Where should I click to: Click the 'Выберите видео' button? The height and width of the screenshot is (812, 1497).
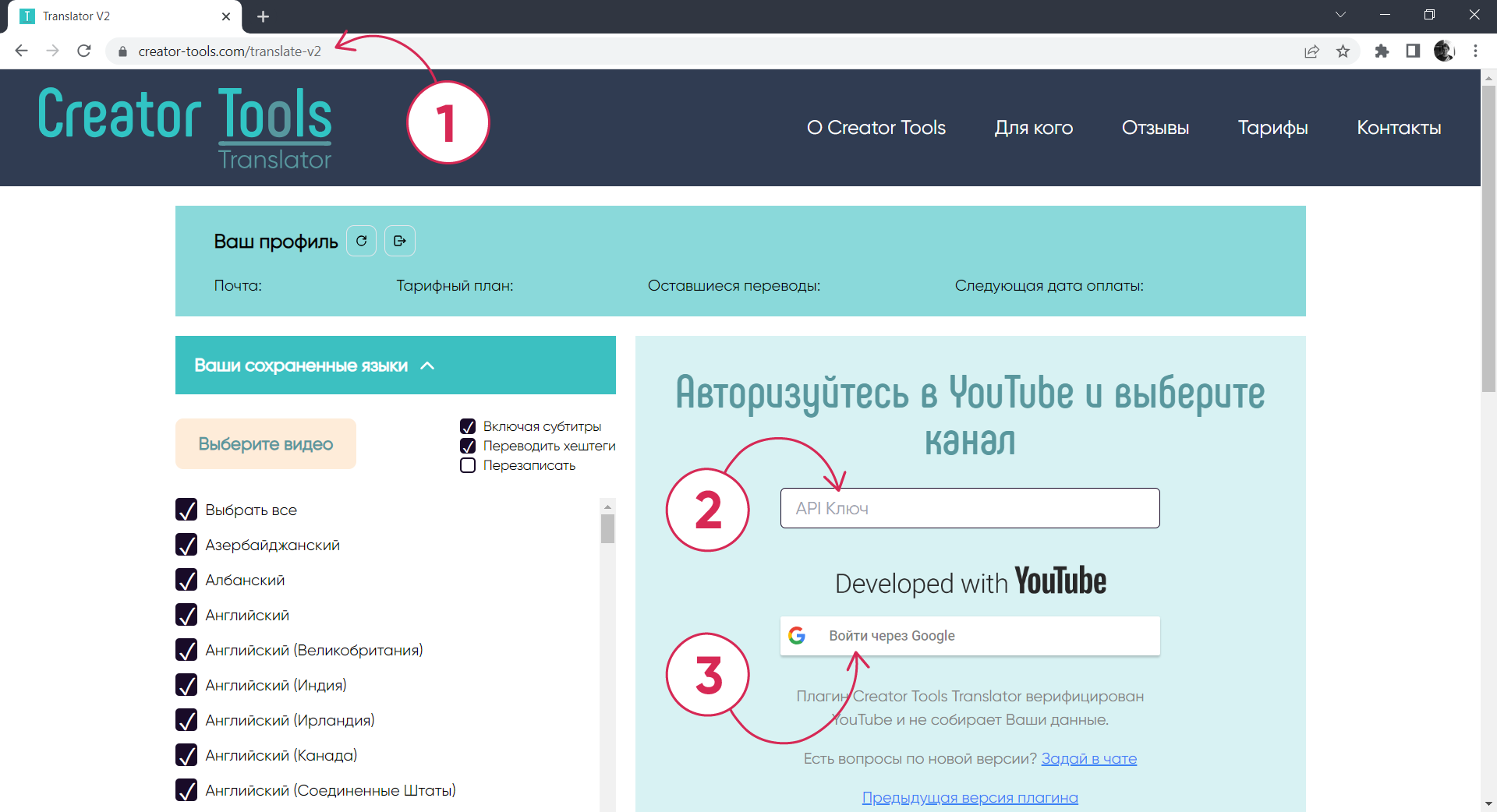(266, 444)
